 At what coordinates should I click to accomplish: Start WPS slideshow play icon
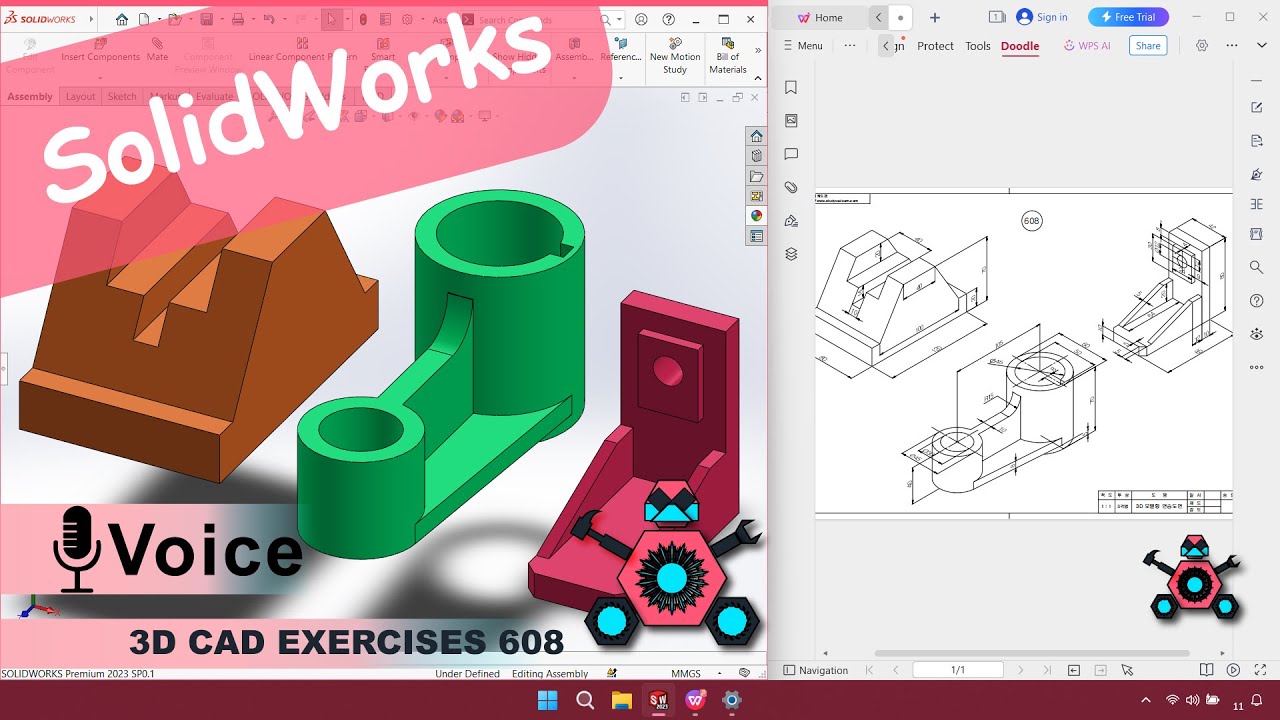(x=1233, y=670)
